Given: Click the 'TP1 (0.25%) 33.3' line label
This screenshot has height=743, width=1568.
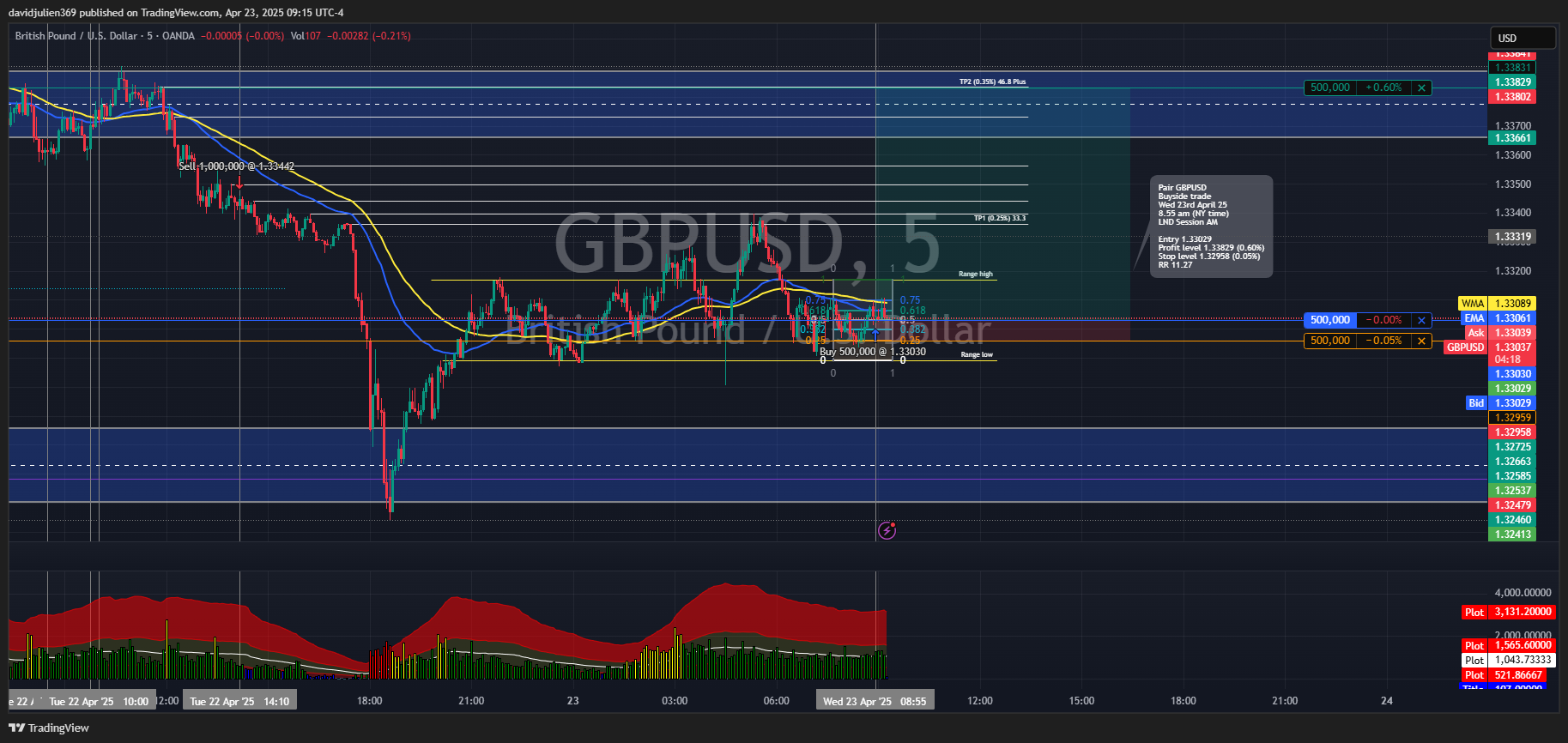Looking at the screenshot, I should tap(1000, 219).
